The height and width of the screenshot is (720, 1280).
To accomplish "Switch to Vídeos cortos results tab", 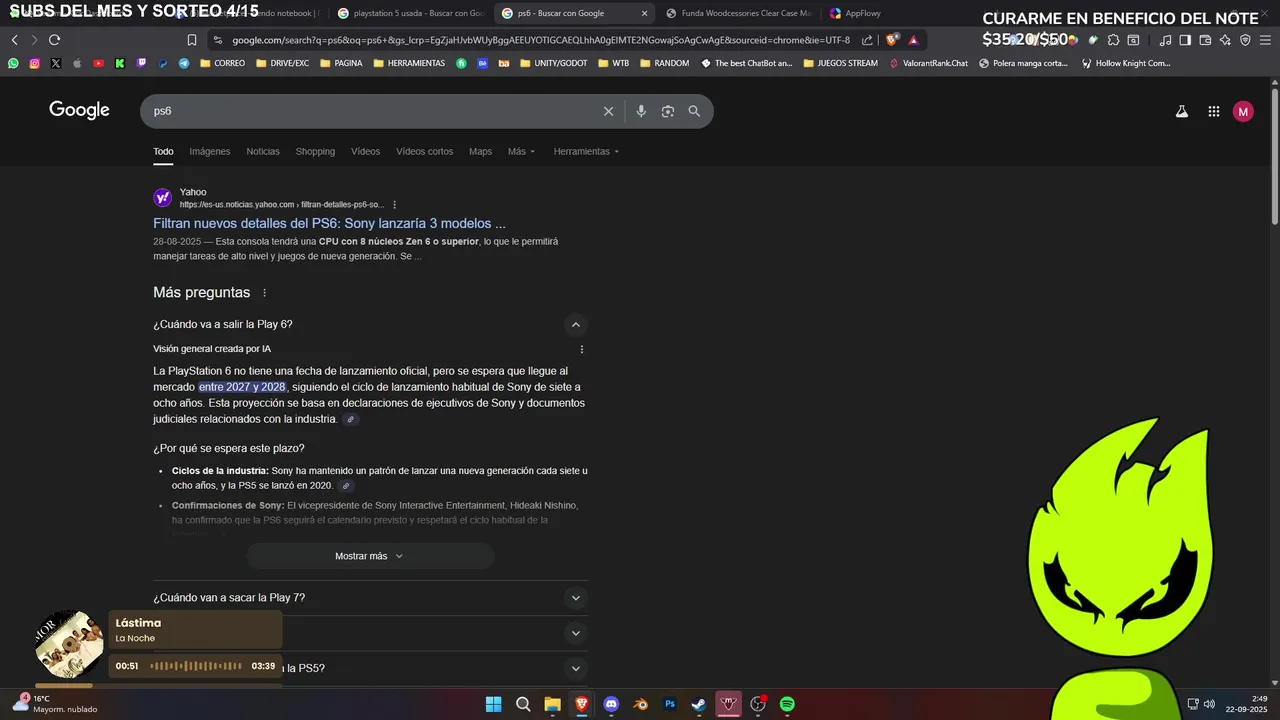I will coord(424,151).
